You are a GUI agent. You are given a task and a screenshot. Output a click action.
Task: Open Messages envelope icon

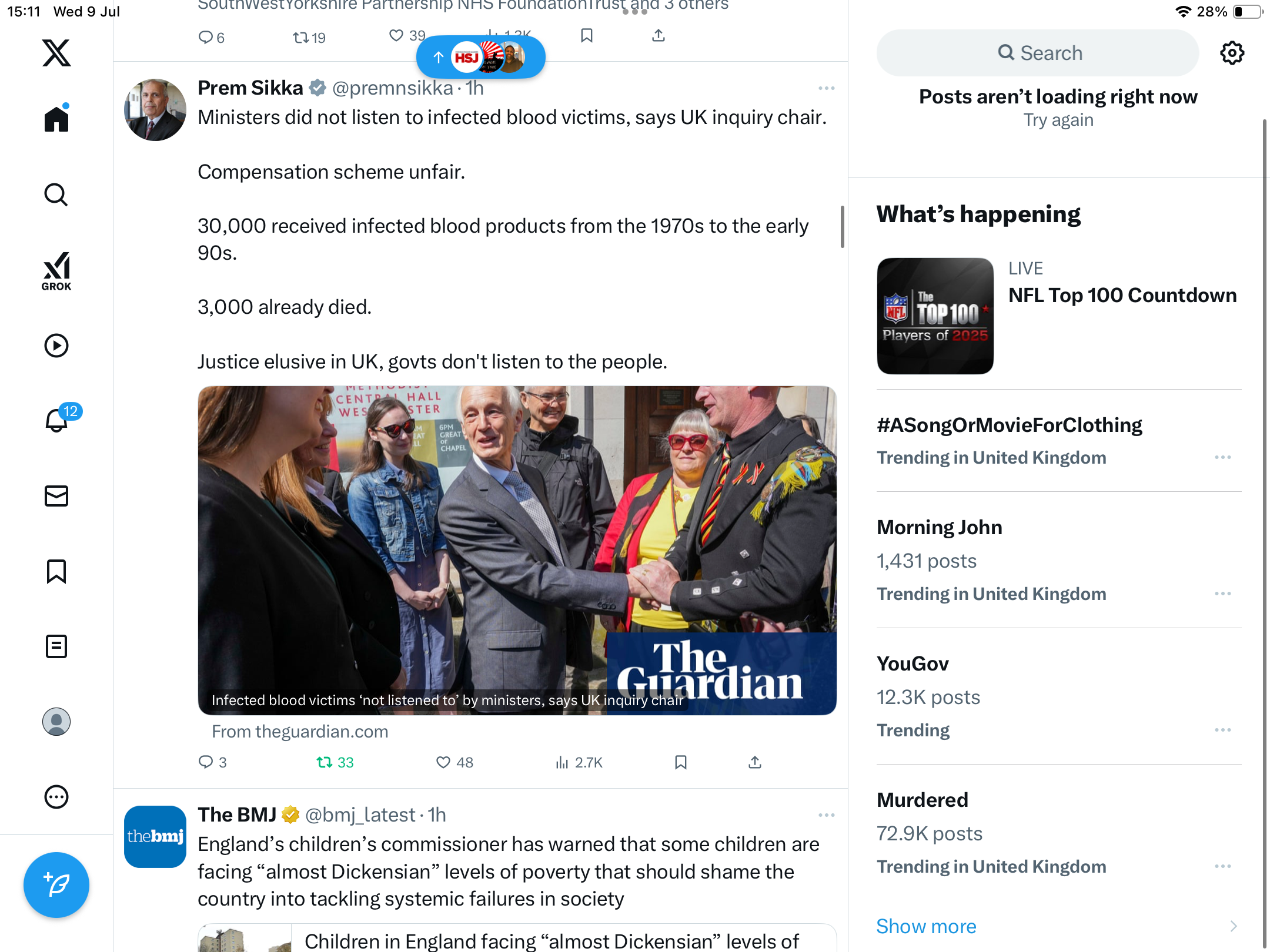pos(56,496)
